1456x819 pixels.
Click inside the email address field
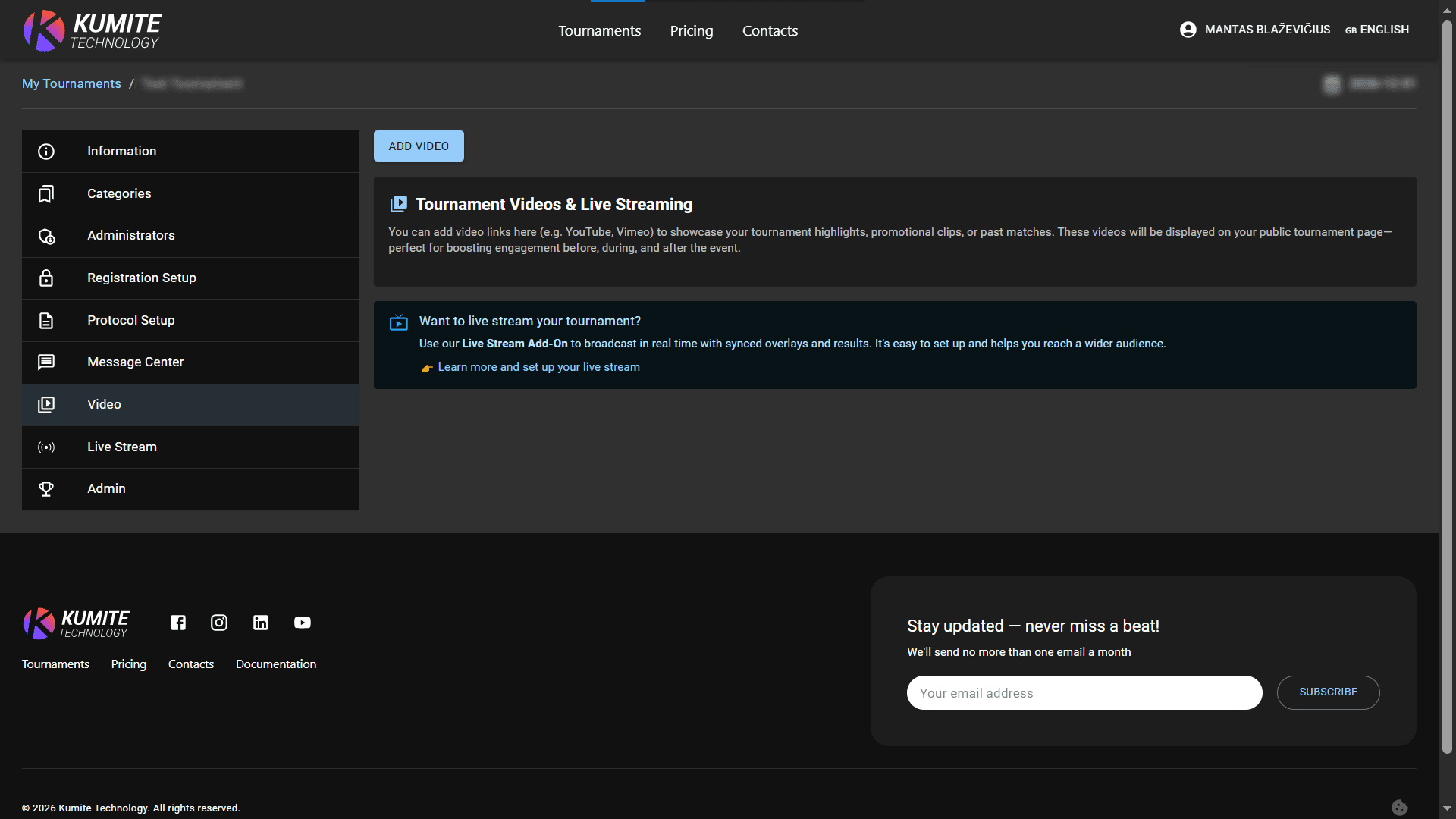coord(1084,692)
